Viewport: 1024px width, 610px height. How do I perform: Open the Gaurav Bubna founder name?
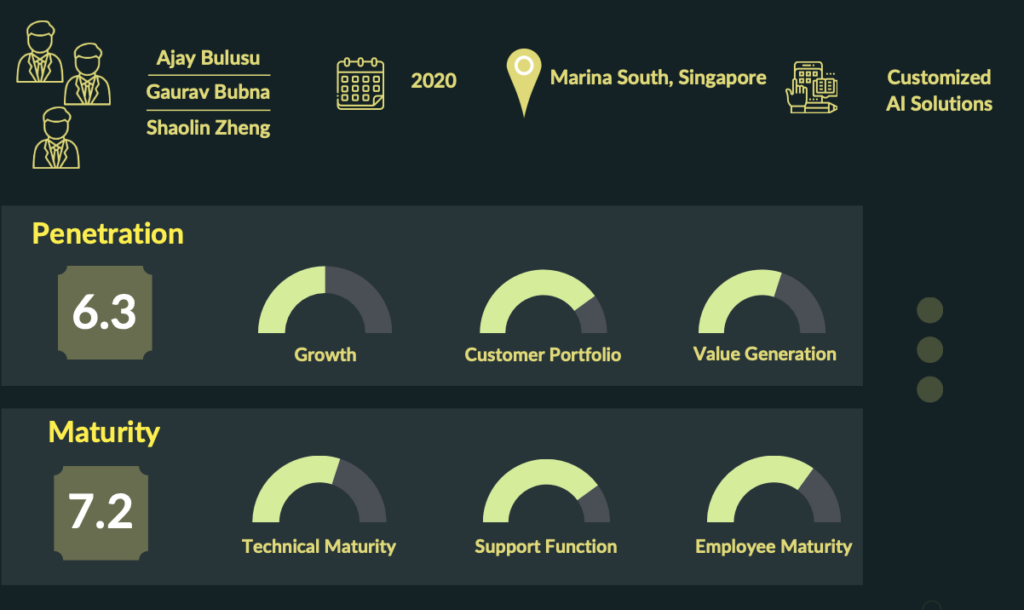coord(208,92)
